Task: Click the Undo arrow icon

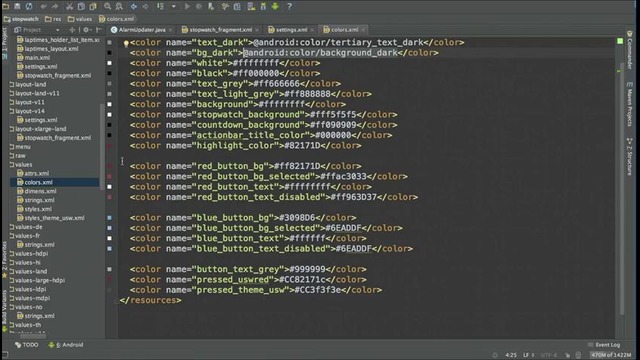Action: (x=43, y=6)
